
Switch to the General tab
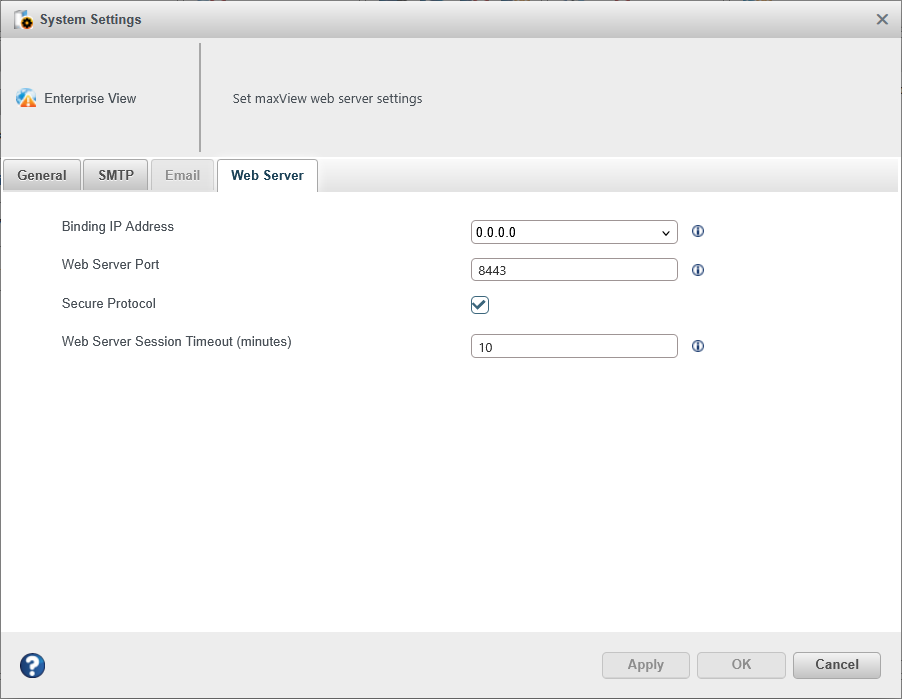click(42, 175)
